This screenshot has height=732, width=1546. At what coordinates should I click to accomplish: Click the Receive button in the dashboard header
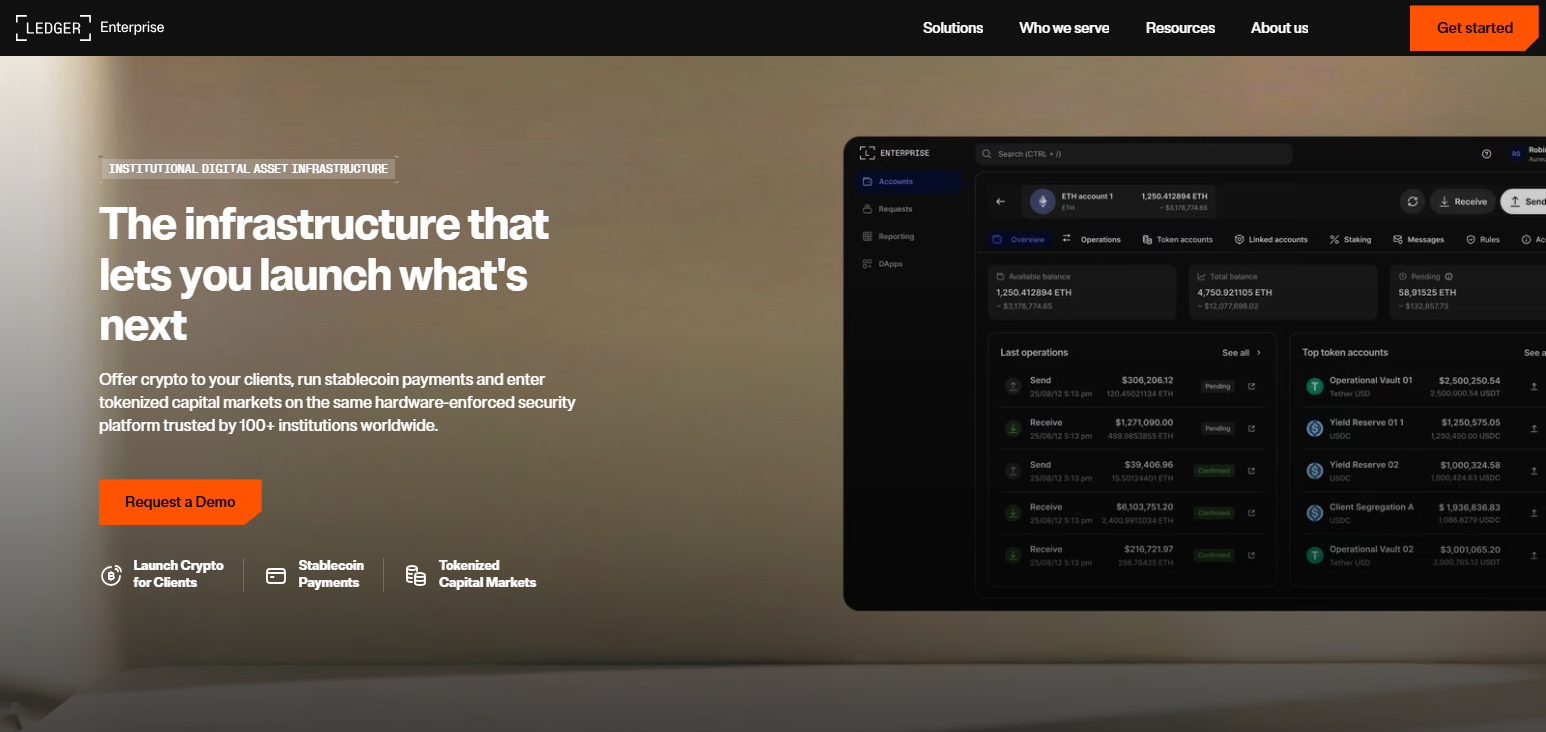tap(1463, 202)
